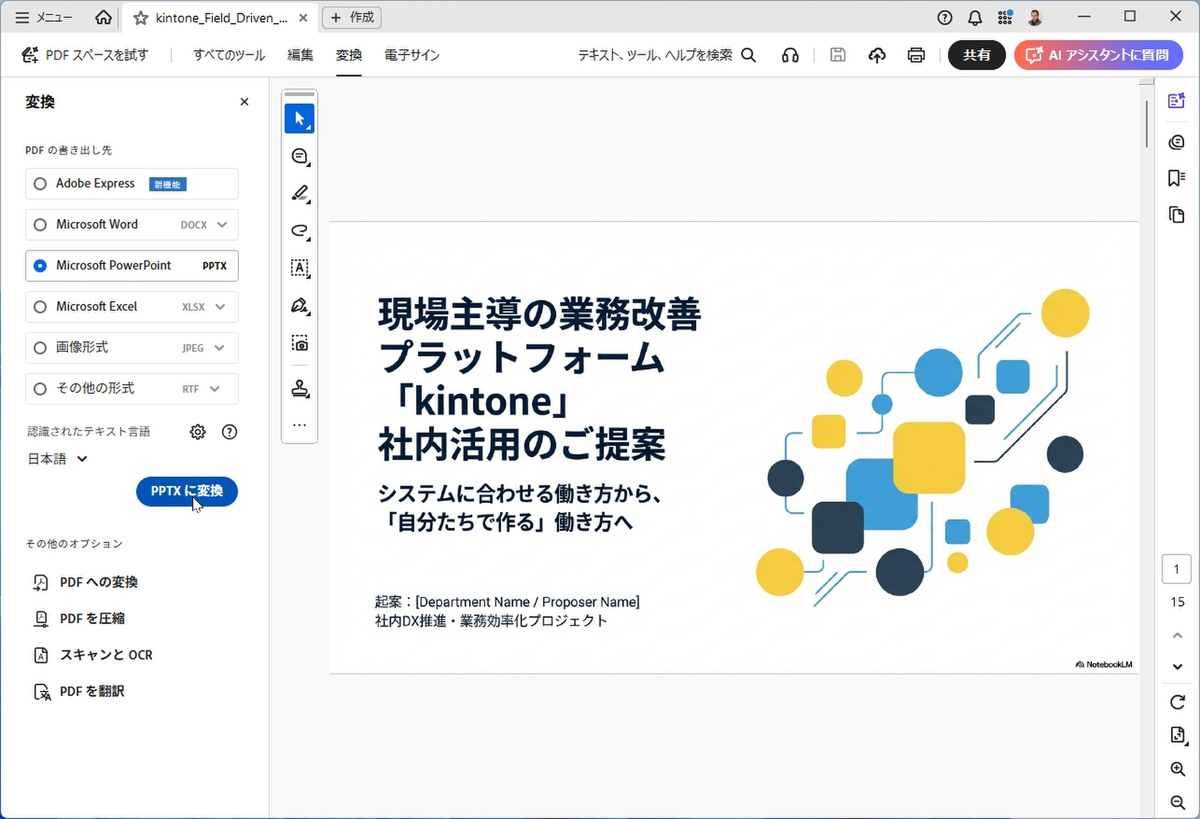This screenshot has width=1200, height=819.
Task: Open the 電子サイン tab
Action: pos(412,55)
